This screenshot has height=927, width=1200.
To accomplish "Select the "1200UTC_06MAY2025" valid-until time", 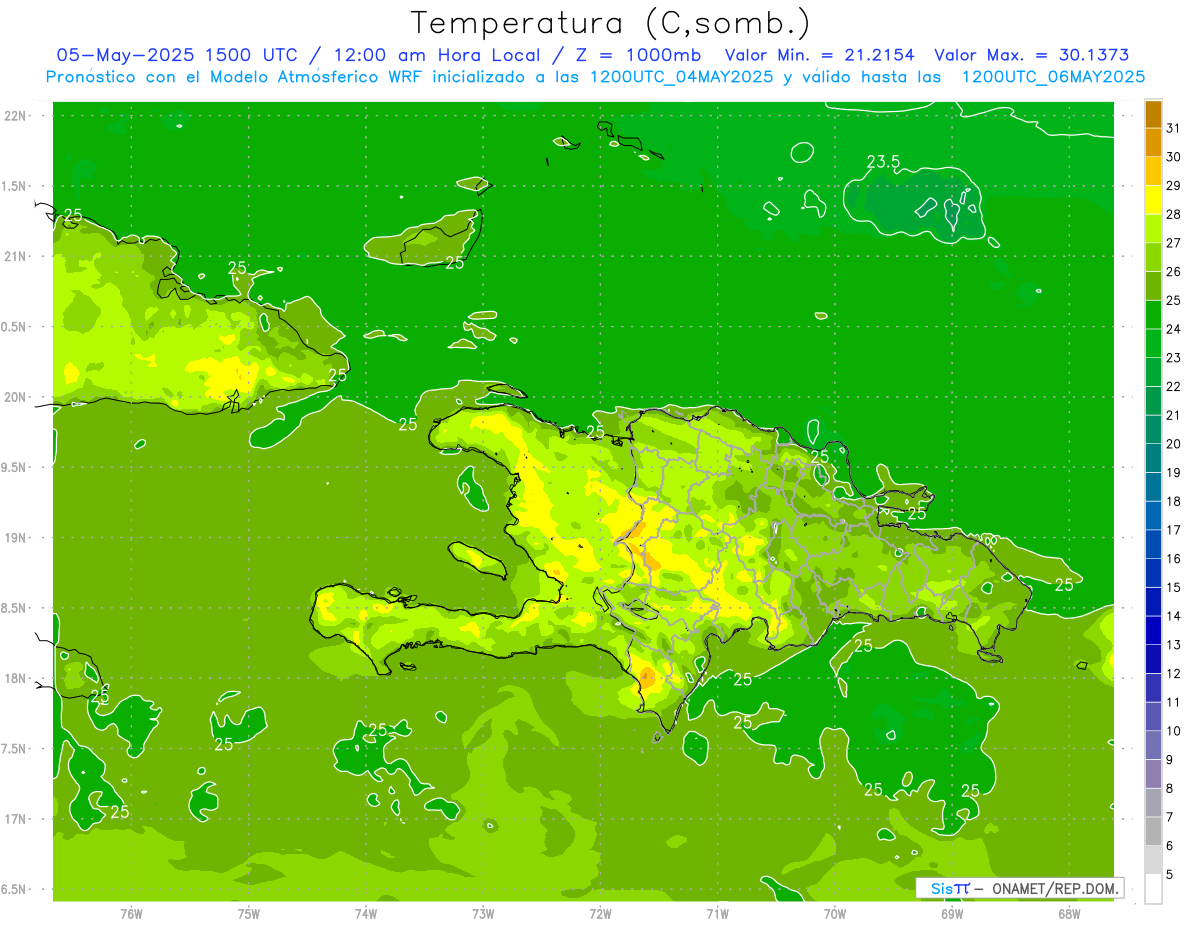I will [1053, 76].
